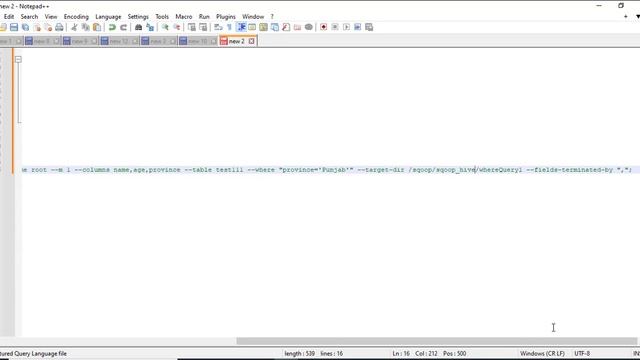
Task: Open the Encoding menu
Action: click(x=76, y=17)
